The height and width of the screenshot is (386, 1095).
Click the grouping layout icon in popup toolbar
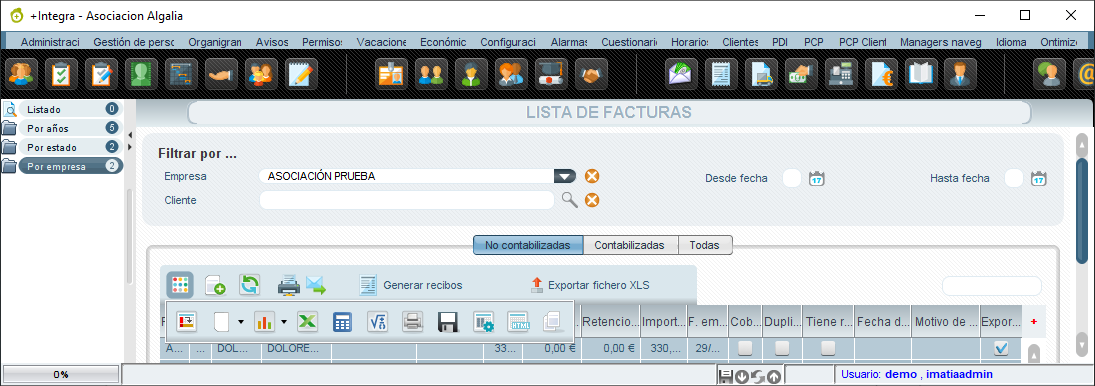[x=187, y=322]
